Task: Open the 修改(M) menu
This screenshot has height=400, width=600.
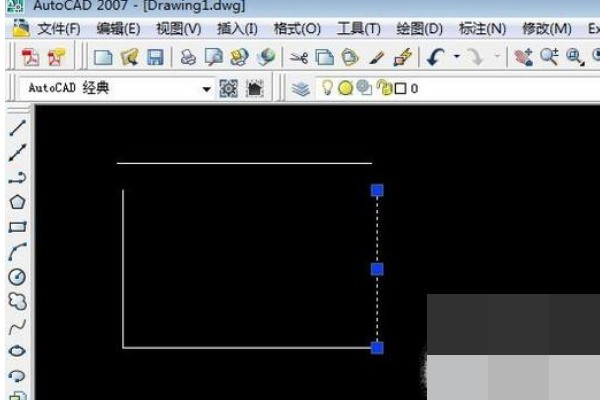Action: pos(547,29)
